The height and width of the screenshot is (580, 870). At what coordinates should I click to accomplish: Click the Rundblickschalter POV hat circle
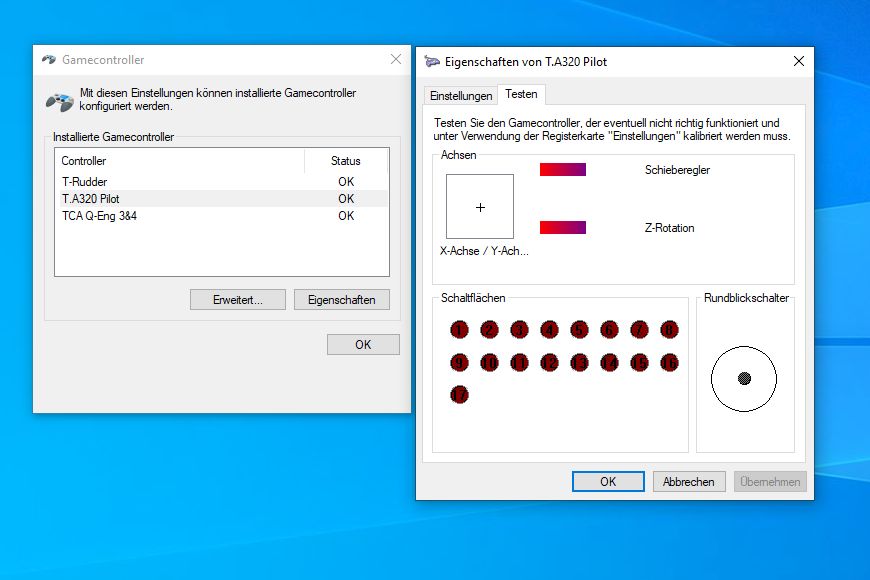click(x=744, y=378)
